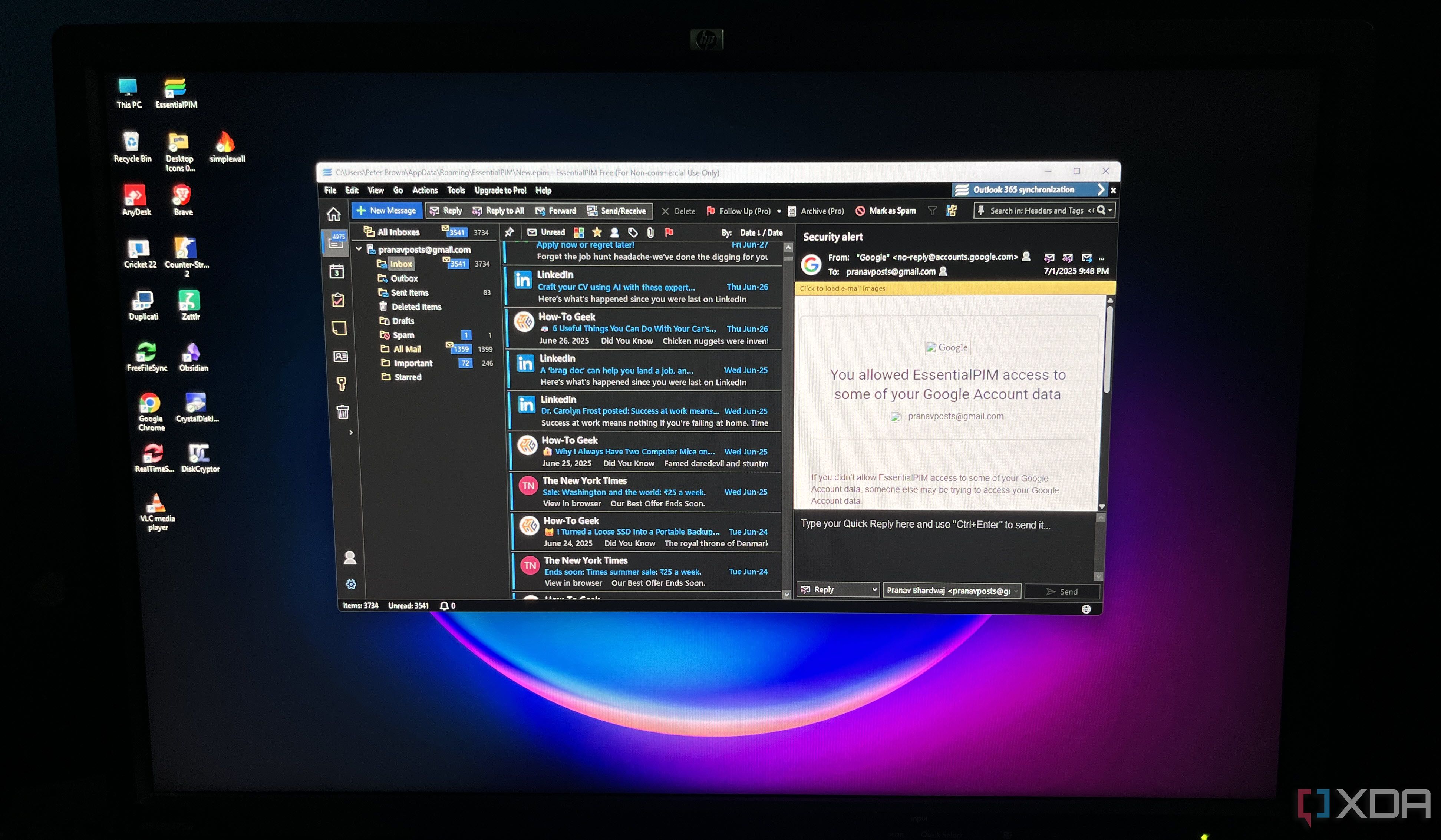Screen dimensions: 1441x840
Task: Click the user profile icon in the sidebar
Action: pos(350,558)
